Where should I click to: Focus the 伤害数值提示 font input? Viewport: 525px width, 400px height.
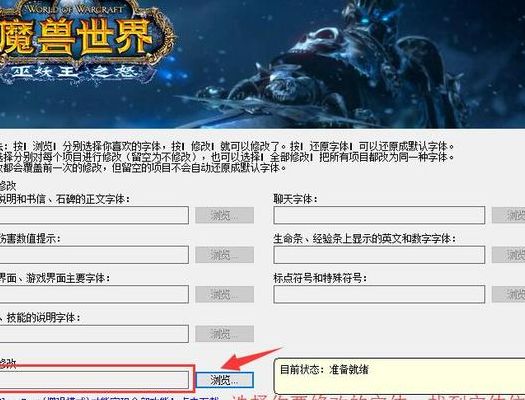[94, 255]
